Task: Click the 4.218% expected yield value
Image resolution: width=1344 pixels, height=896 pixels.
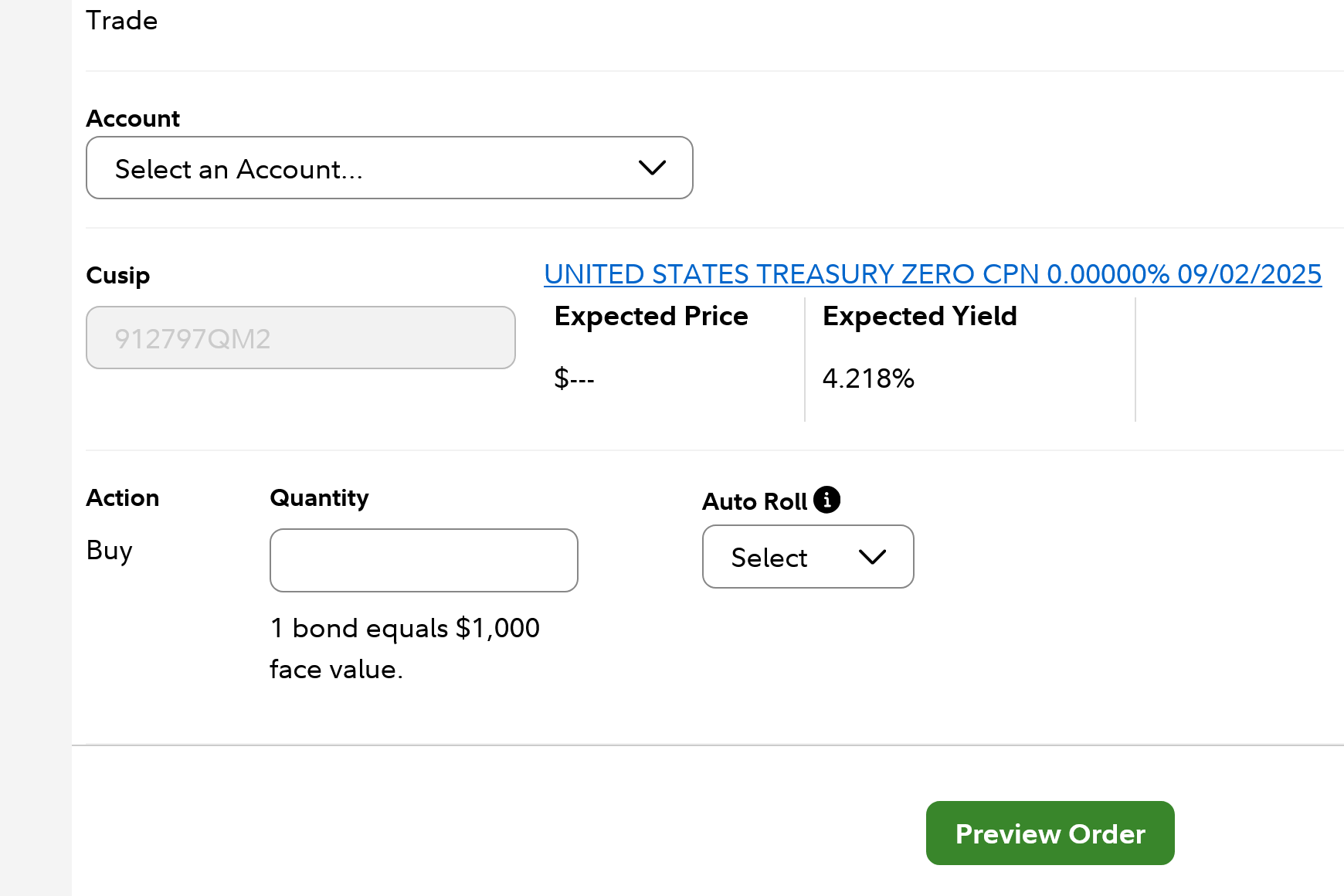Action: [x=868, y=378]
